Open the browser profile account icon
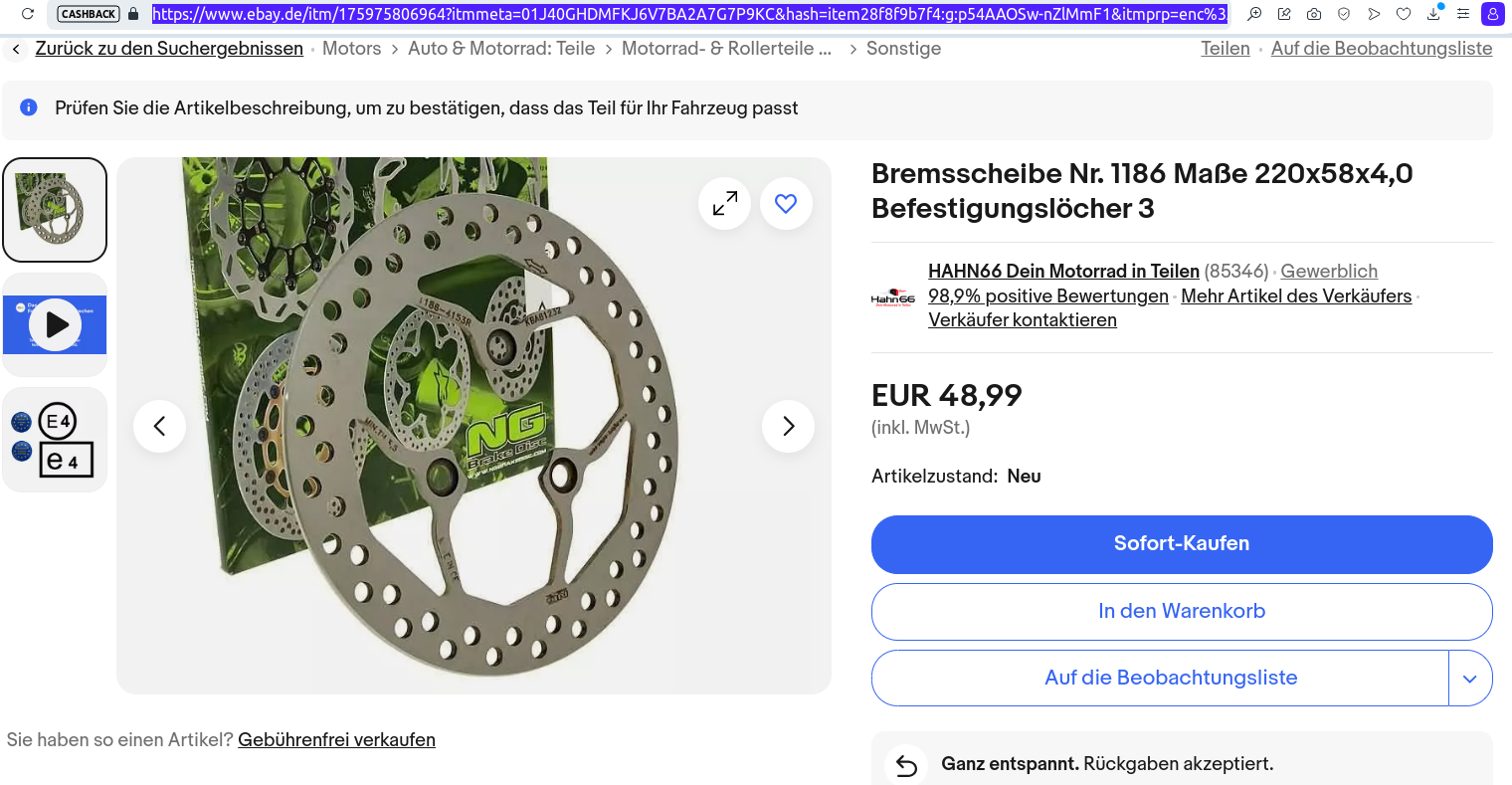Image resolution: width=1512 pixels, height=785 pixels. coord(1492,14)
